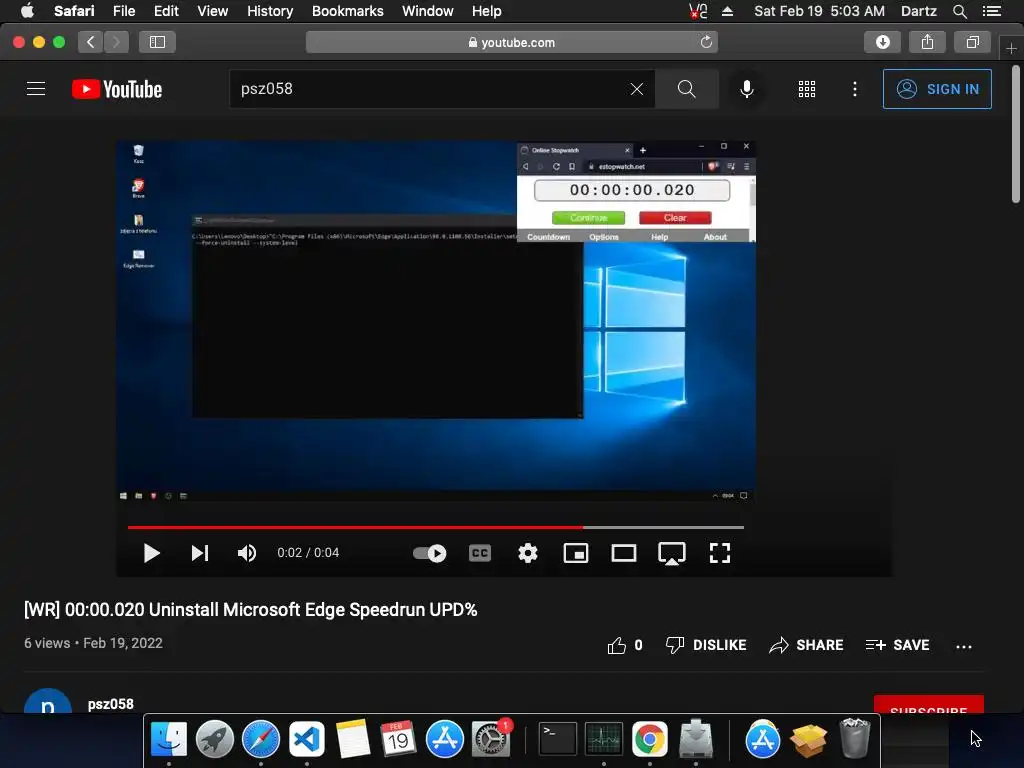Image resolution: width=1024 pixels, height=768 pixels.
Task: Go to YouTube home via logo
Action: [x=117, y=89]
